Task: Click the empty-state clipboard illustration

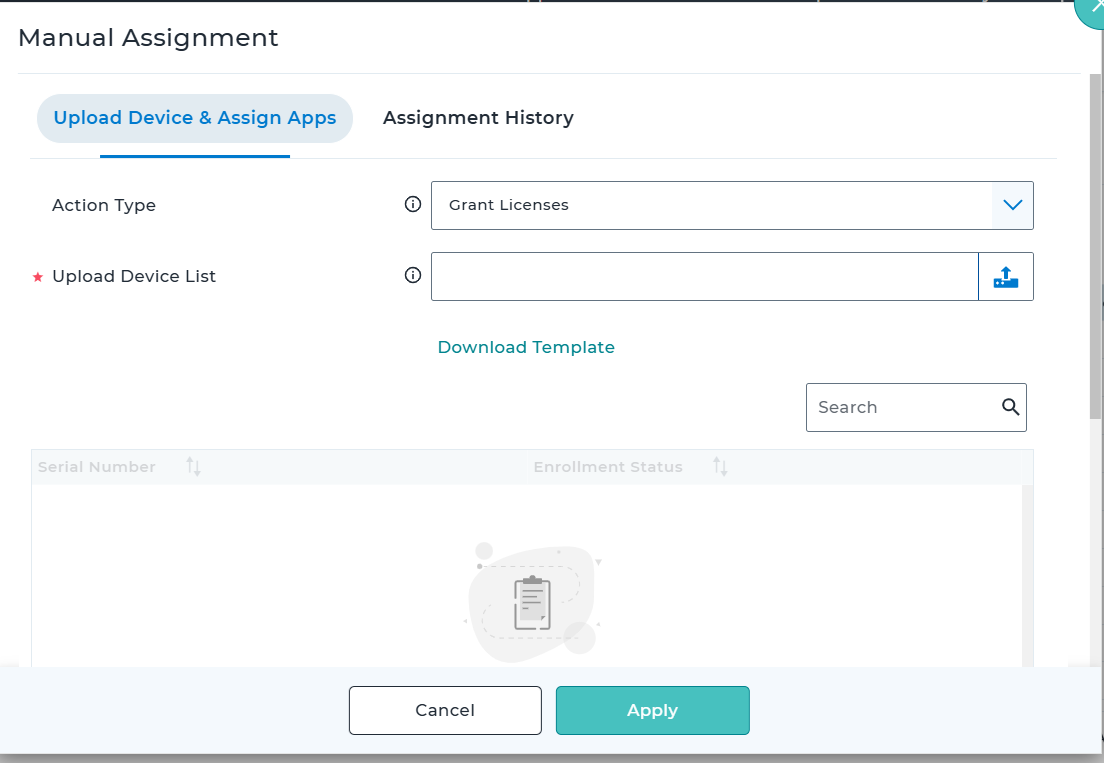Action: coord(532,603)
